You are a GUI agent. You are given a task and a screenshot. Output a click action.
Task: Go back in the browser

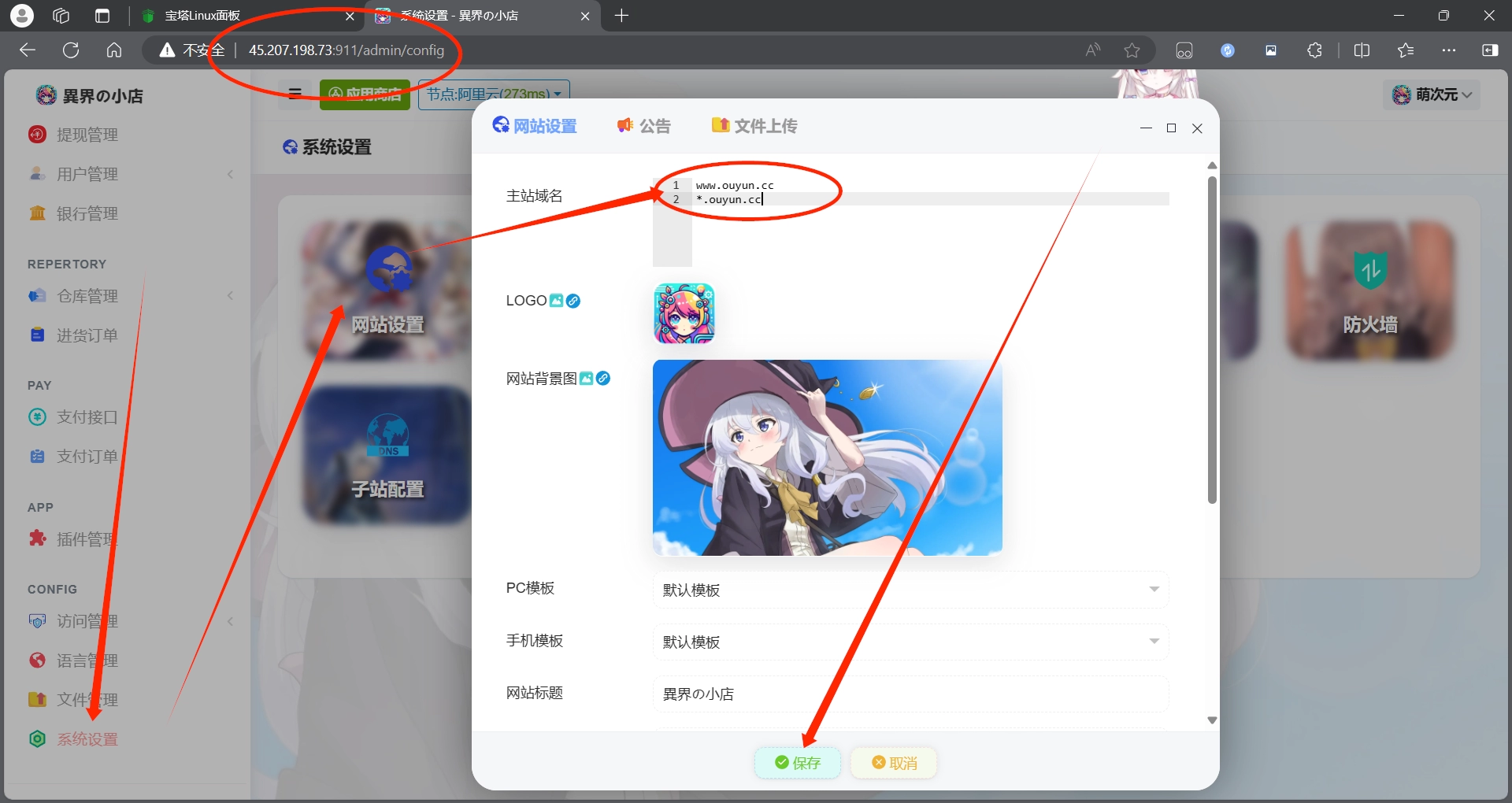click(28, 50)
